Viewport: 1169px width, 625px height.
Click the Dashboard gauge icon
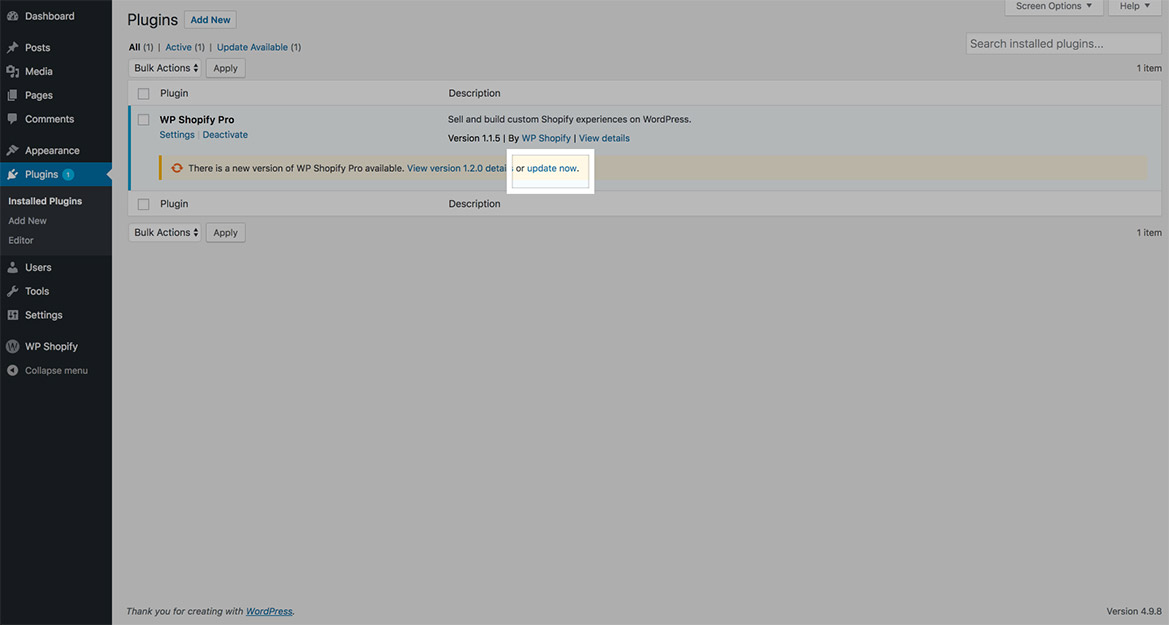tap(13, 16)
